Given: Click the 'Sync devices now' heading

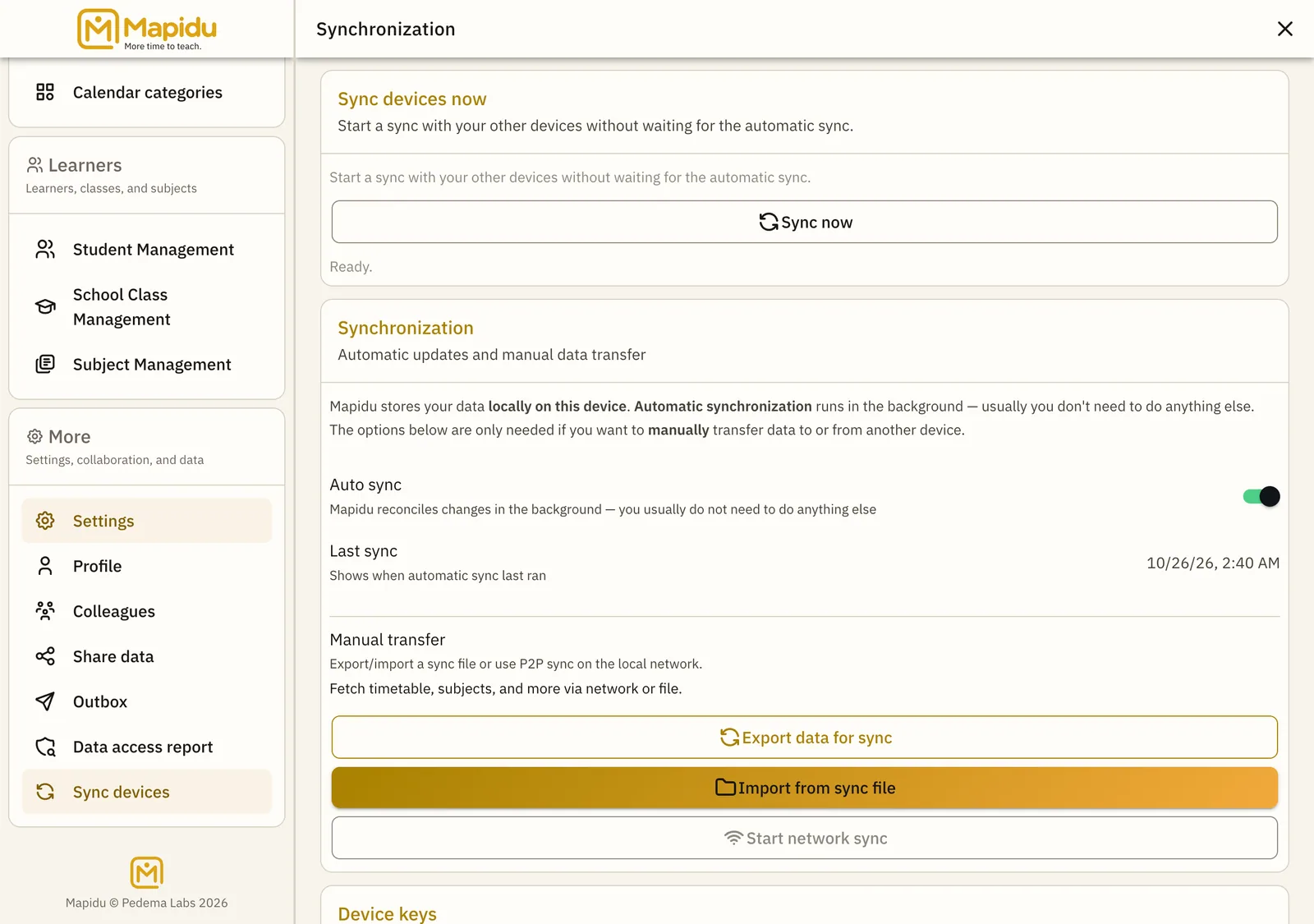Looking at the screenshot, I should 412,99.
